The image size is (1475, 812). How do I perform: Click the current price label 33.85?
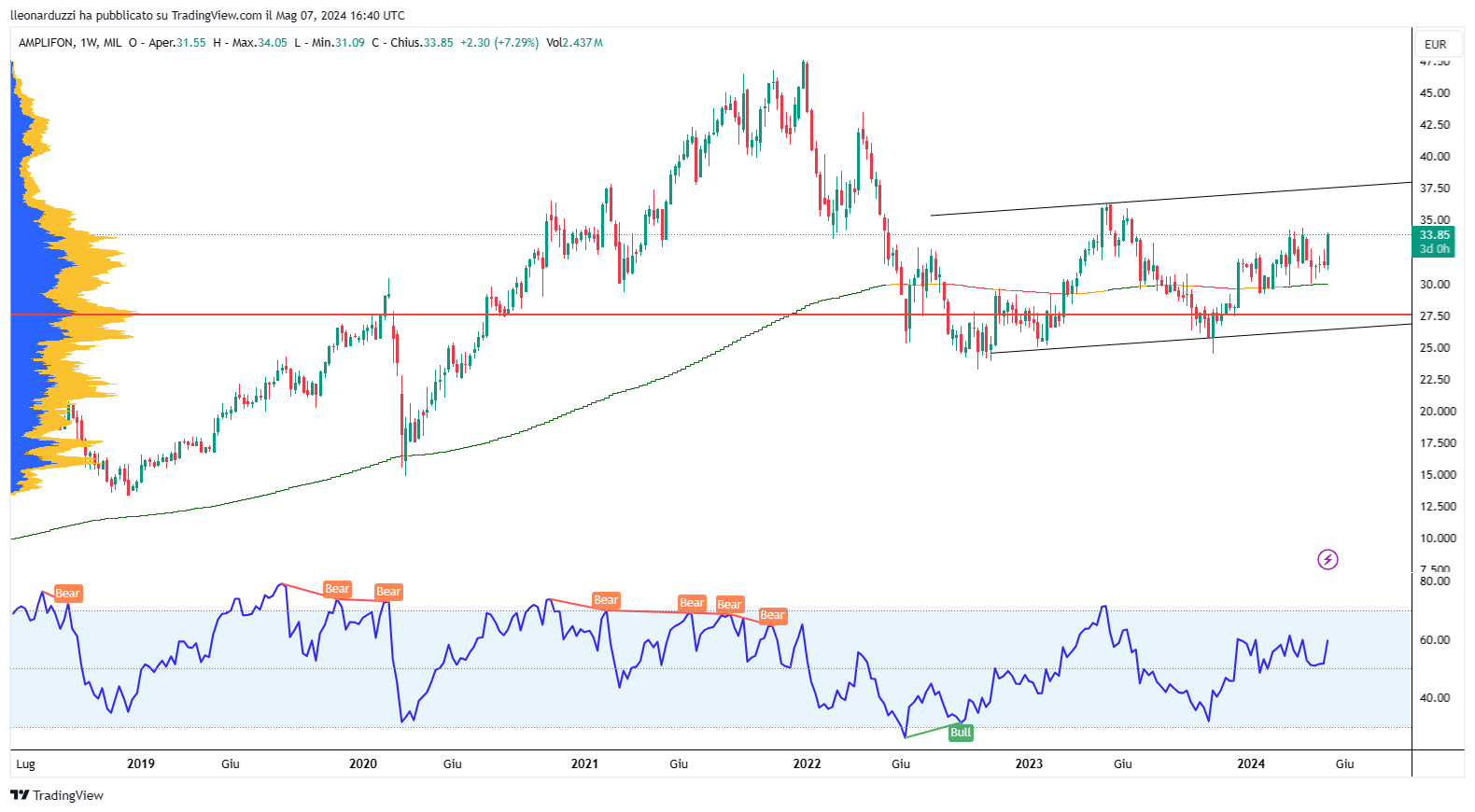tap(1435, 235)
